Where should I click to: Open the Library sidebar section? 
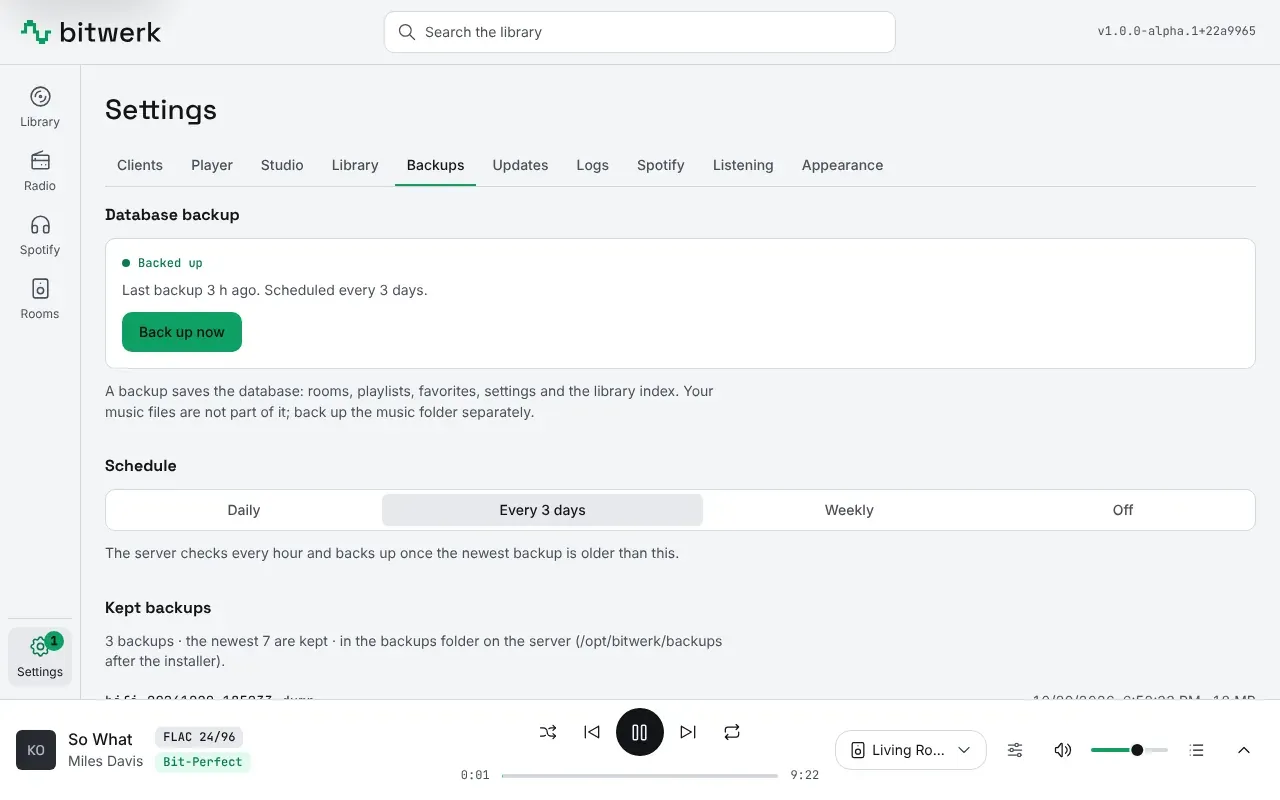tap(40, 107)
